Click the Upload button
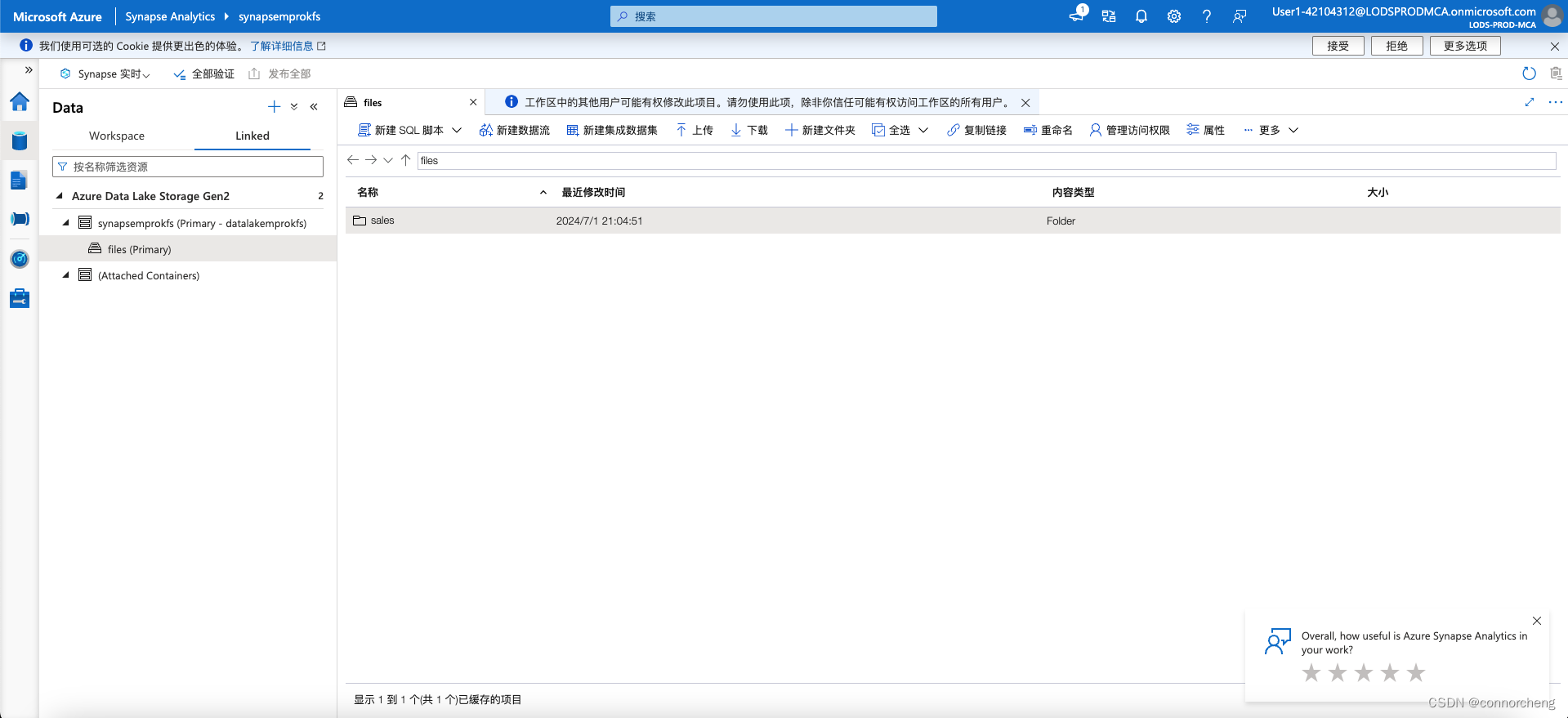The image size is (1568, 718). pos(695,130)
